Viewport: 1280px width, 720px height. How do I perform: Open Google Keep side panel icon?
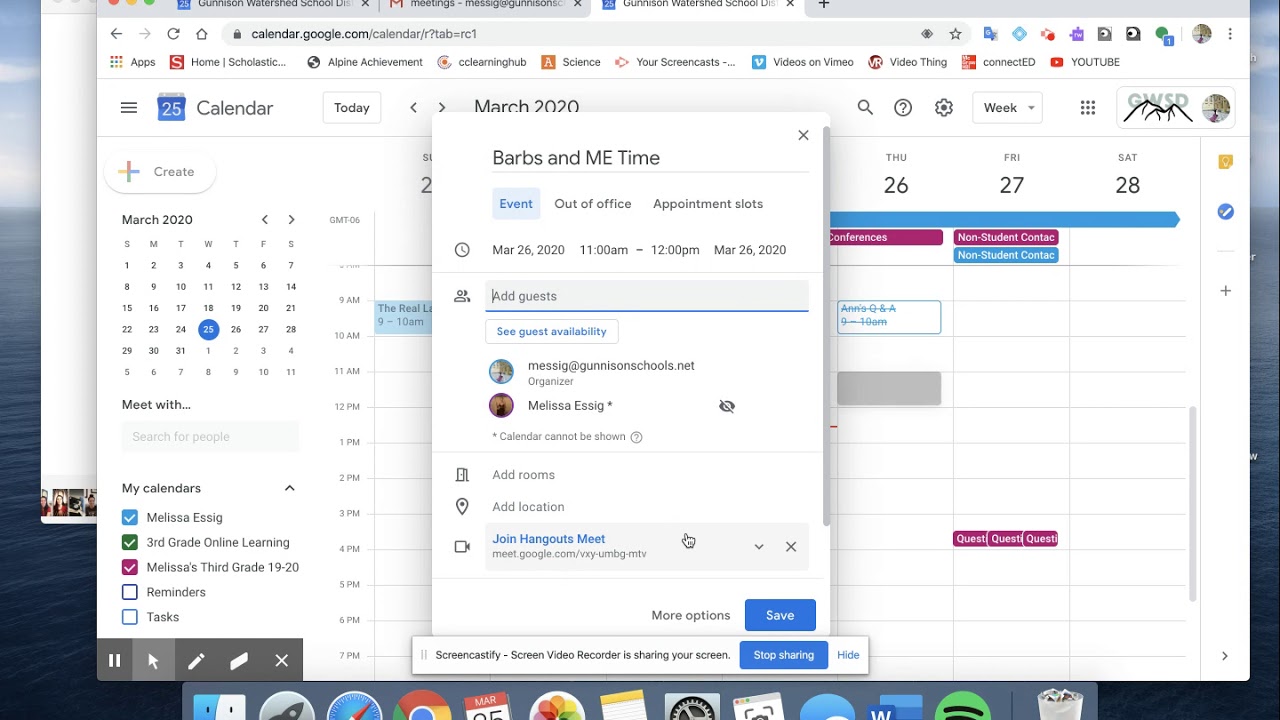coord(1226,162)
